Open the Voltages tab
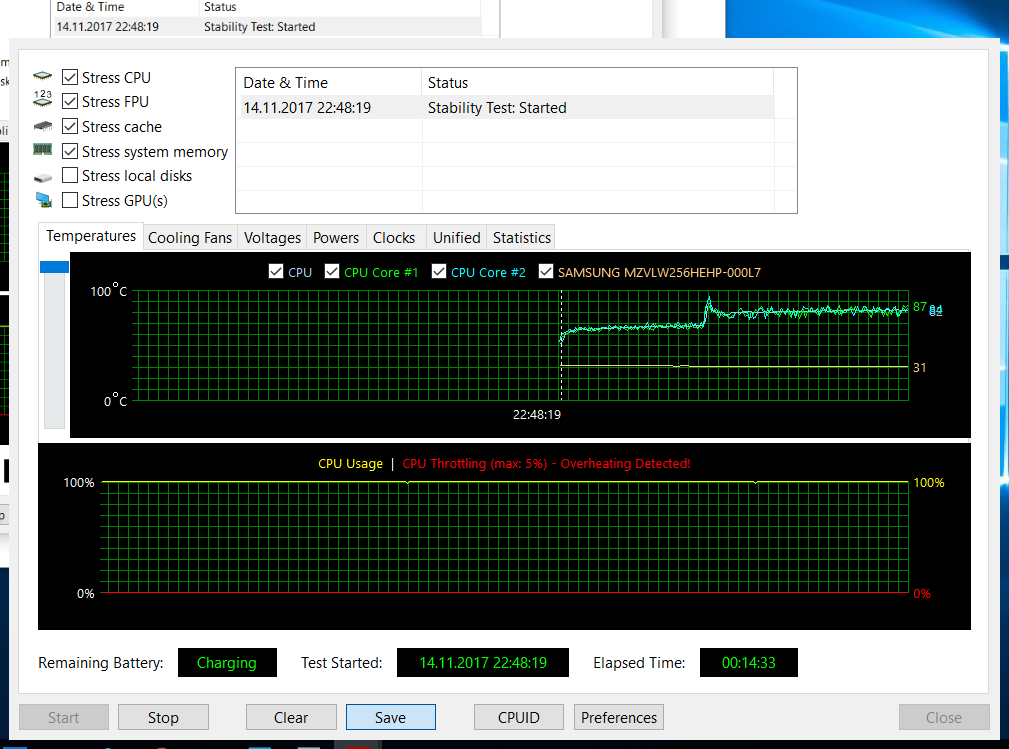Viewport: 1009px width, 749px height. tap(272, 238)
